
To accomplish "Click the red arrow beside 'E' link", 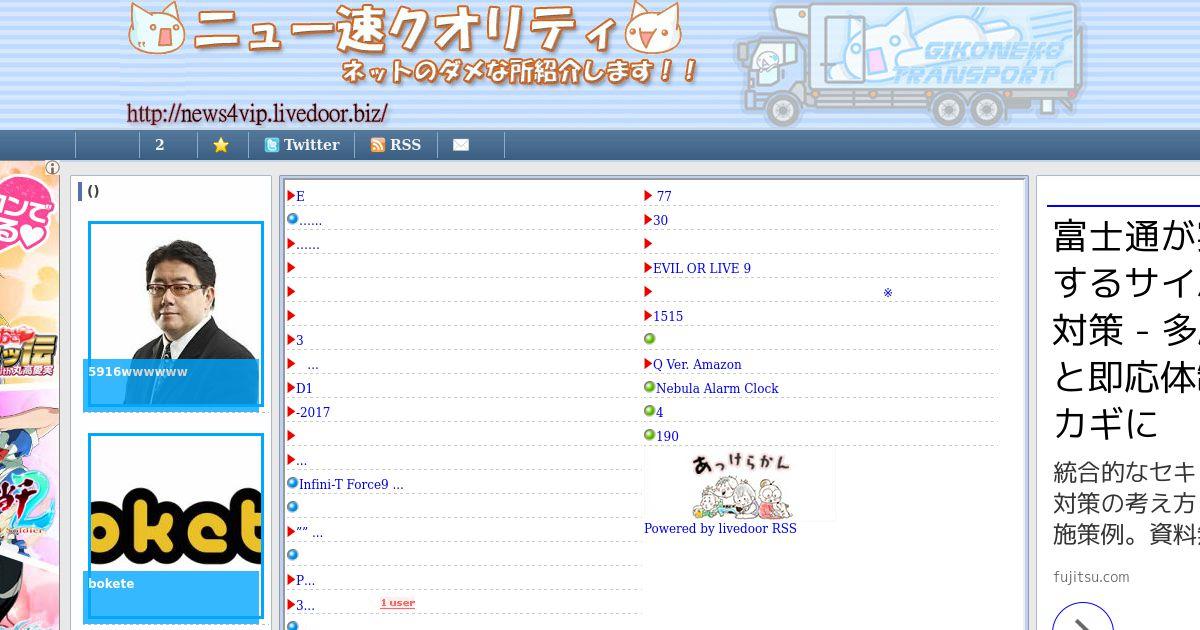I will pyautogui.click(x=291, y=196).
